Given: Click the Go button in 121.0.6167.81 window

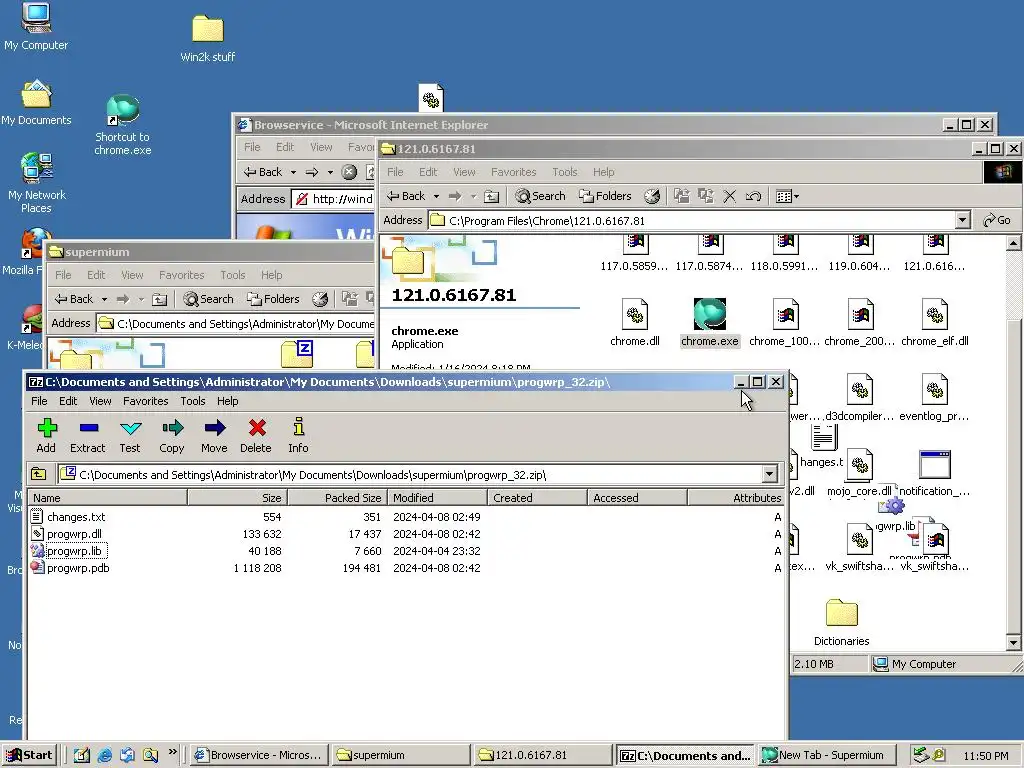Looking at the screenshot, I should [997, 221].
